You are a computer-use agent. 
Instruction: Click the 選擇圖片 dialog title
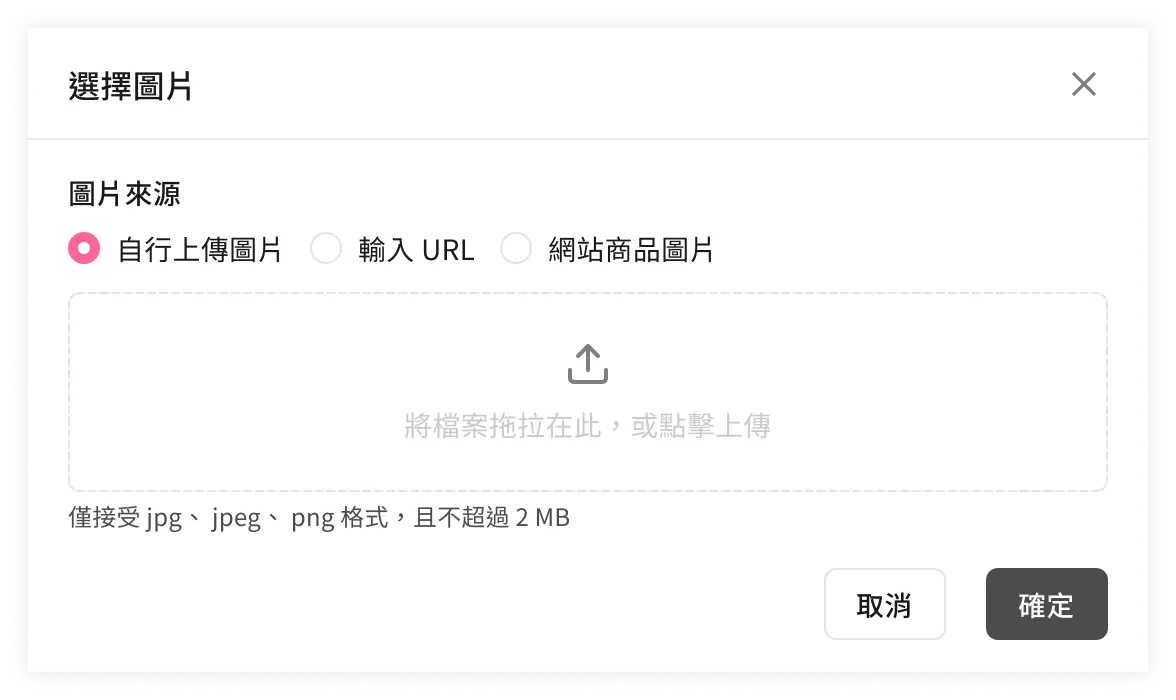coord(130,86)
